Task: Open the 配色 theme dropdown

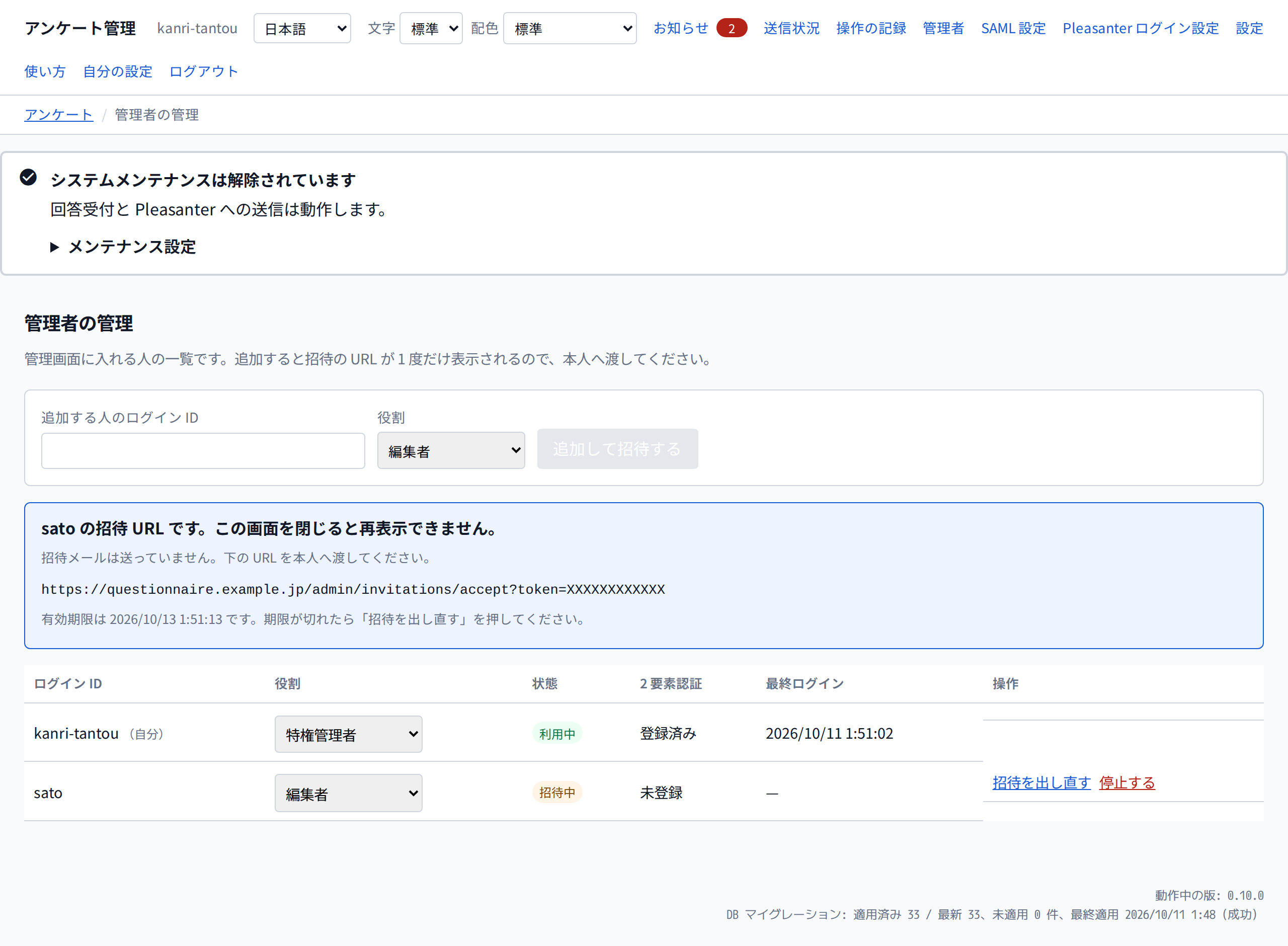Action: point(570,29)
